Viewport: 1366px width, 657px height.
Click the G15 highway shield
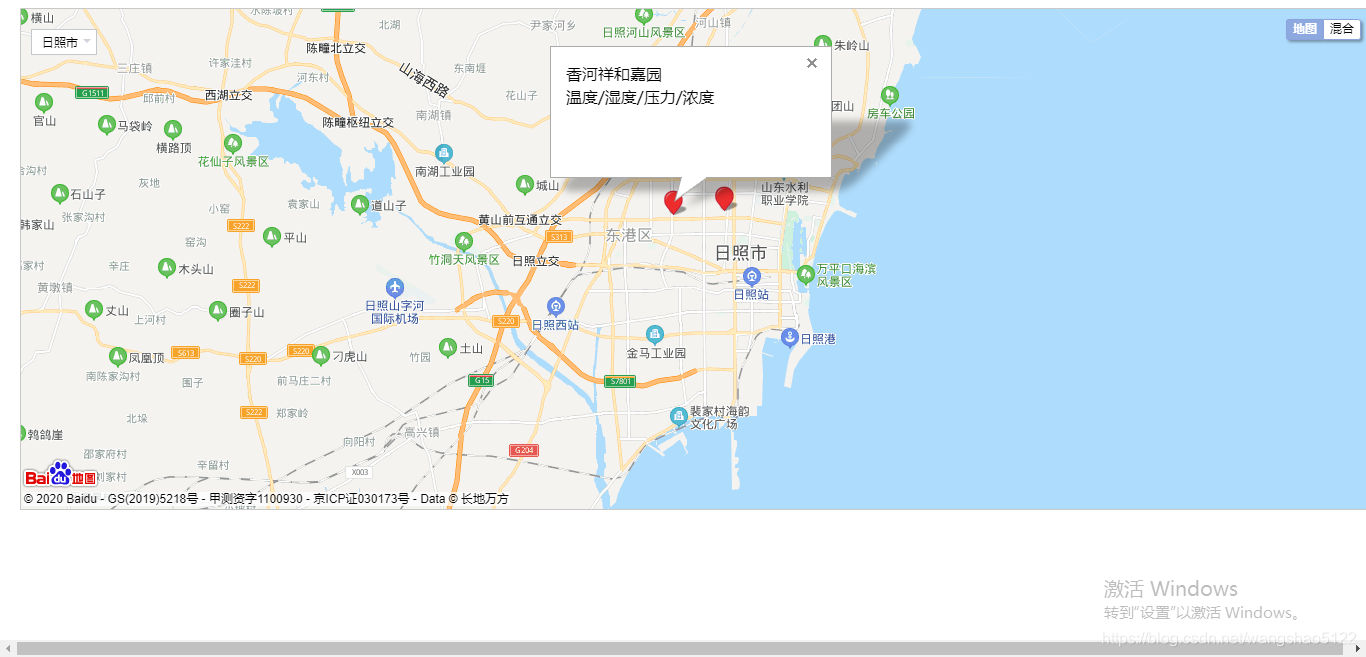click(482, 380)
